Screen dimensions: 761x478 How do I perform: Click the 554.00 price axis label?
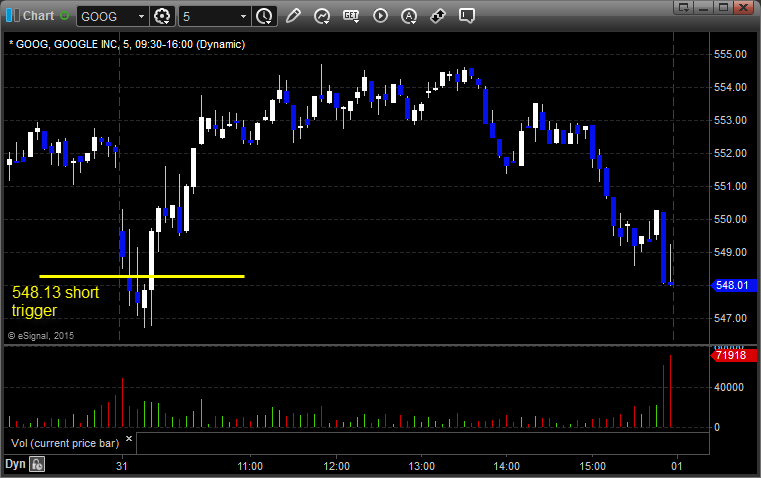point(730,87)
